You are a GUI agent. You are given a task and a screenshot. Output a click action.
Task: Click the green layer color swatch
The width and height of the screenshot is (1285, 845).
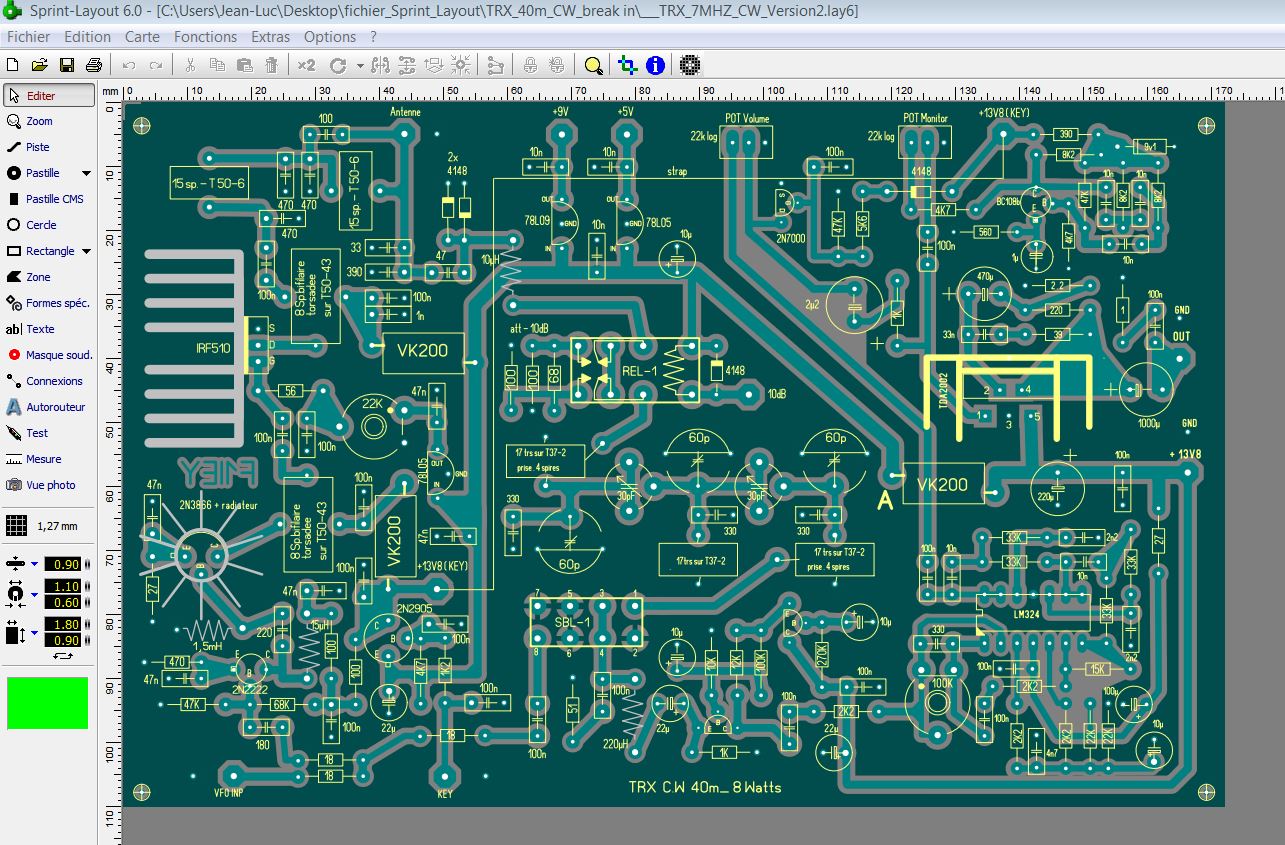point(48,703)
